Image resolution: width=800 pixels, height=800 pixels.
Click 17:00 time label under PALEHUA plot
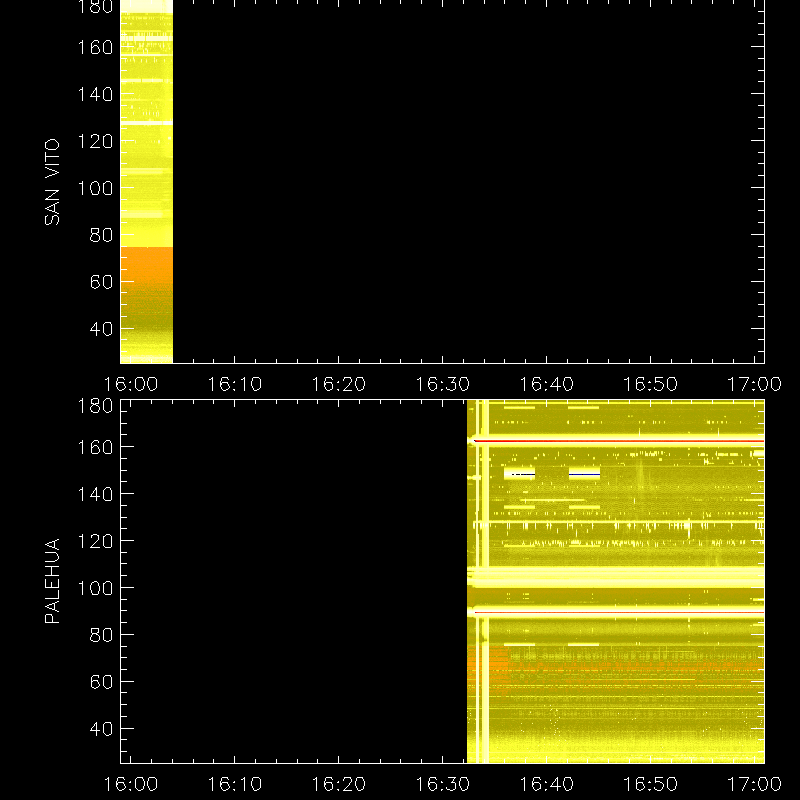(x=754, y=784)
